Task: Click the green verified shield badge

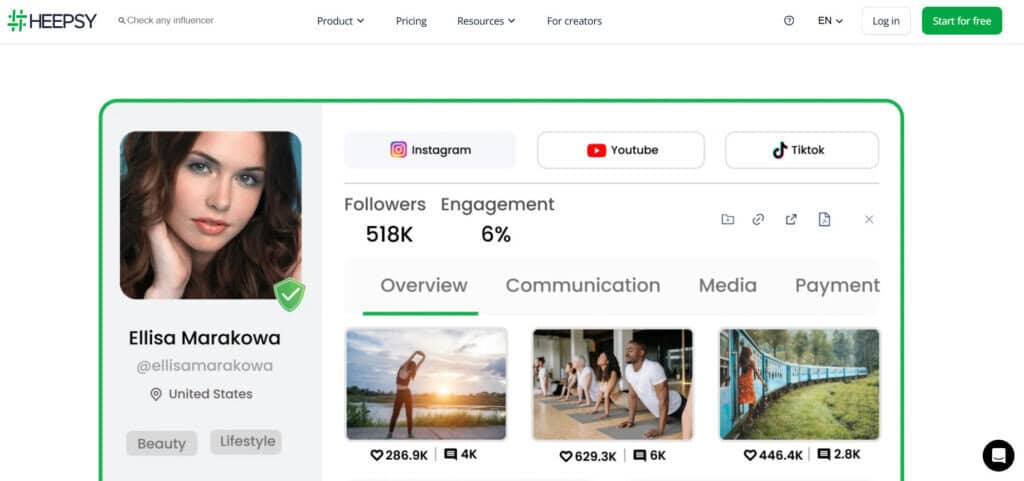Action: 290,295
